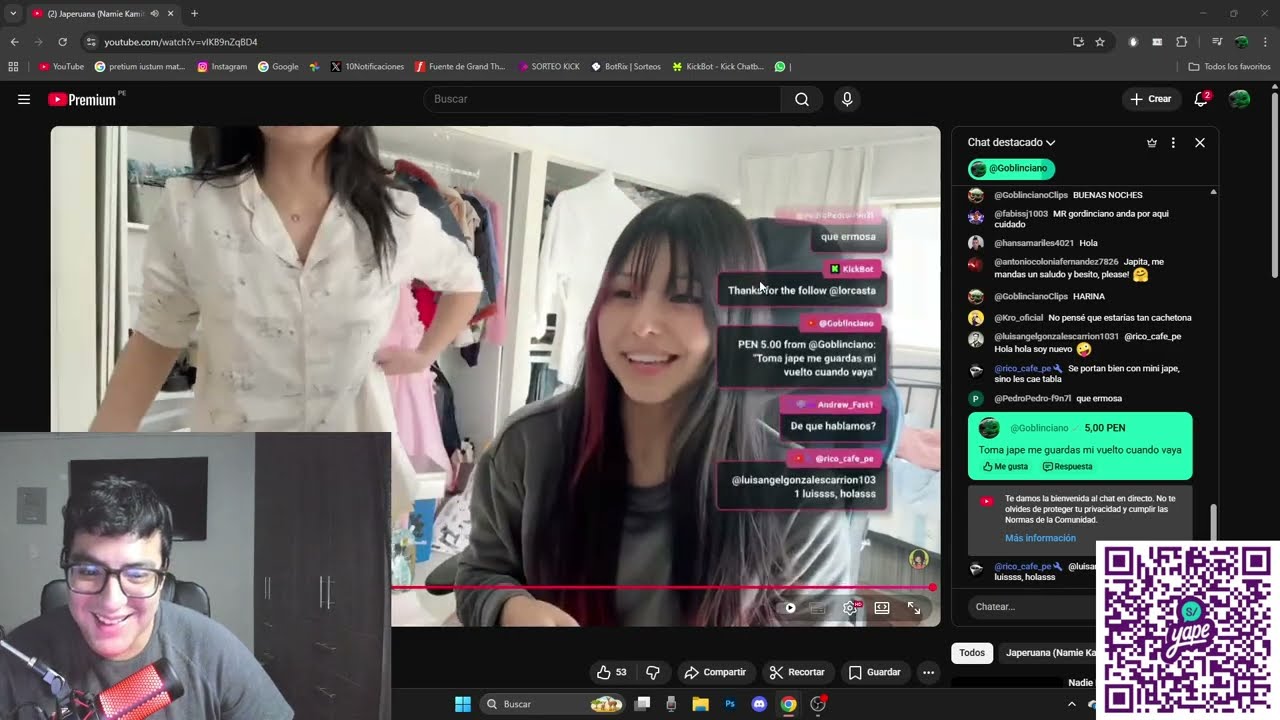Image resolution: width=1280 pixels, height=720 pixels.
Task: Open Discord from the taskbar
Action: [x=759, y=704]
